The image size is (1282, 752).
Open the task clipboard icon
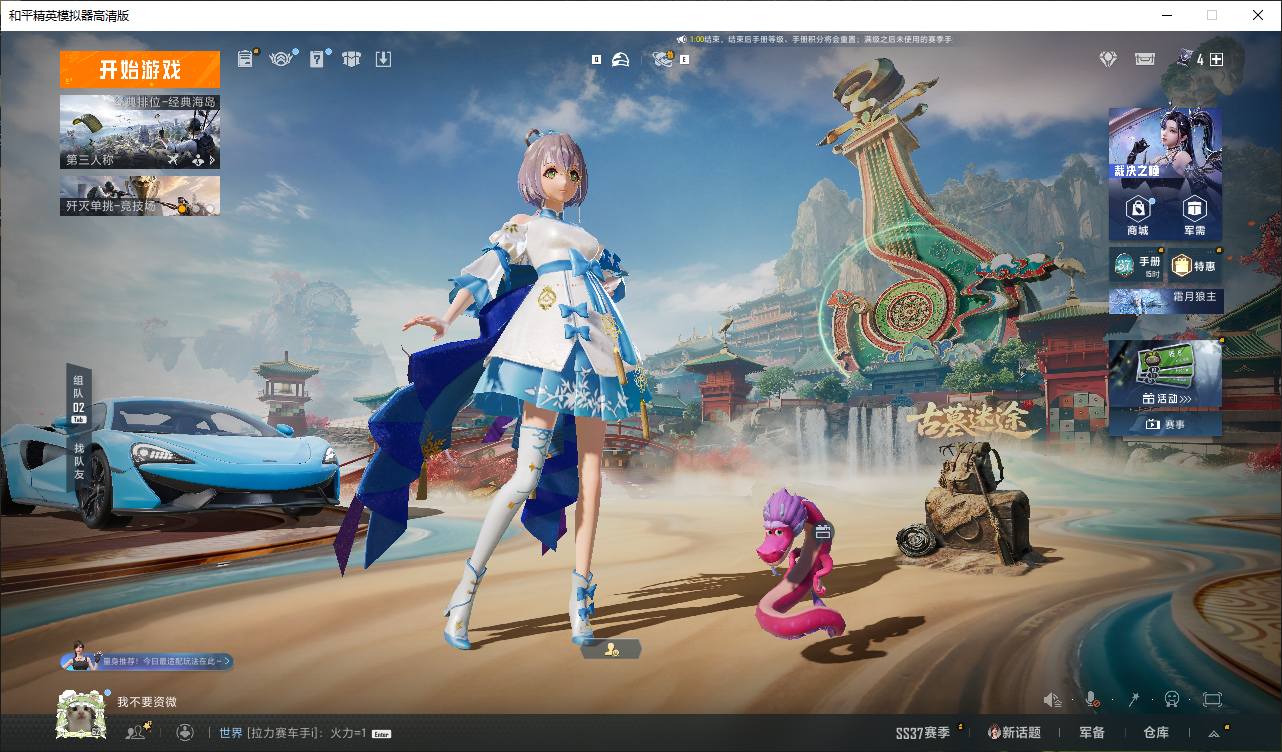point(246,59)
